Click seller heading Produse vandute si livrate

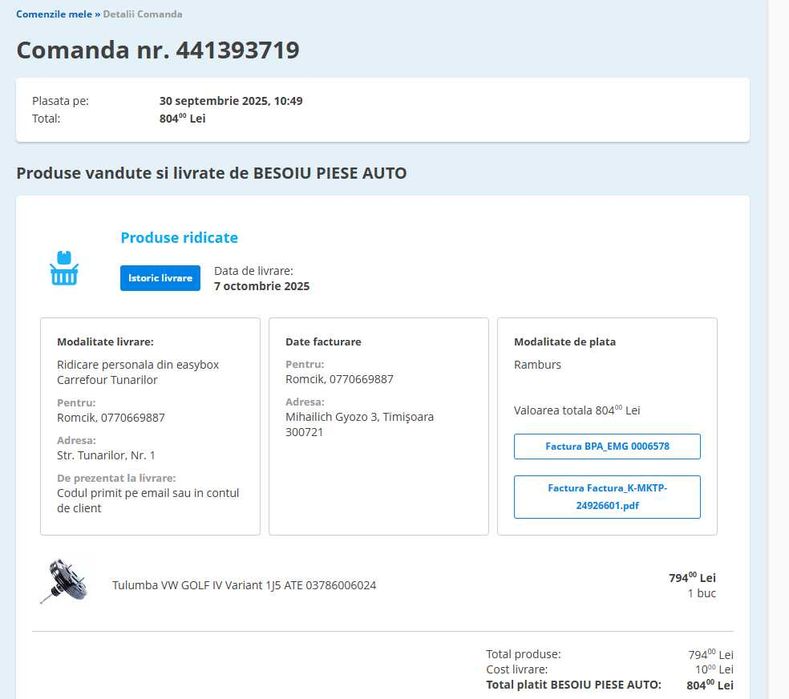click(x=211, y=173)
